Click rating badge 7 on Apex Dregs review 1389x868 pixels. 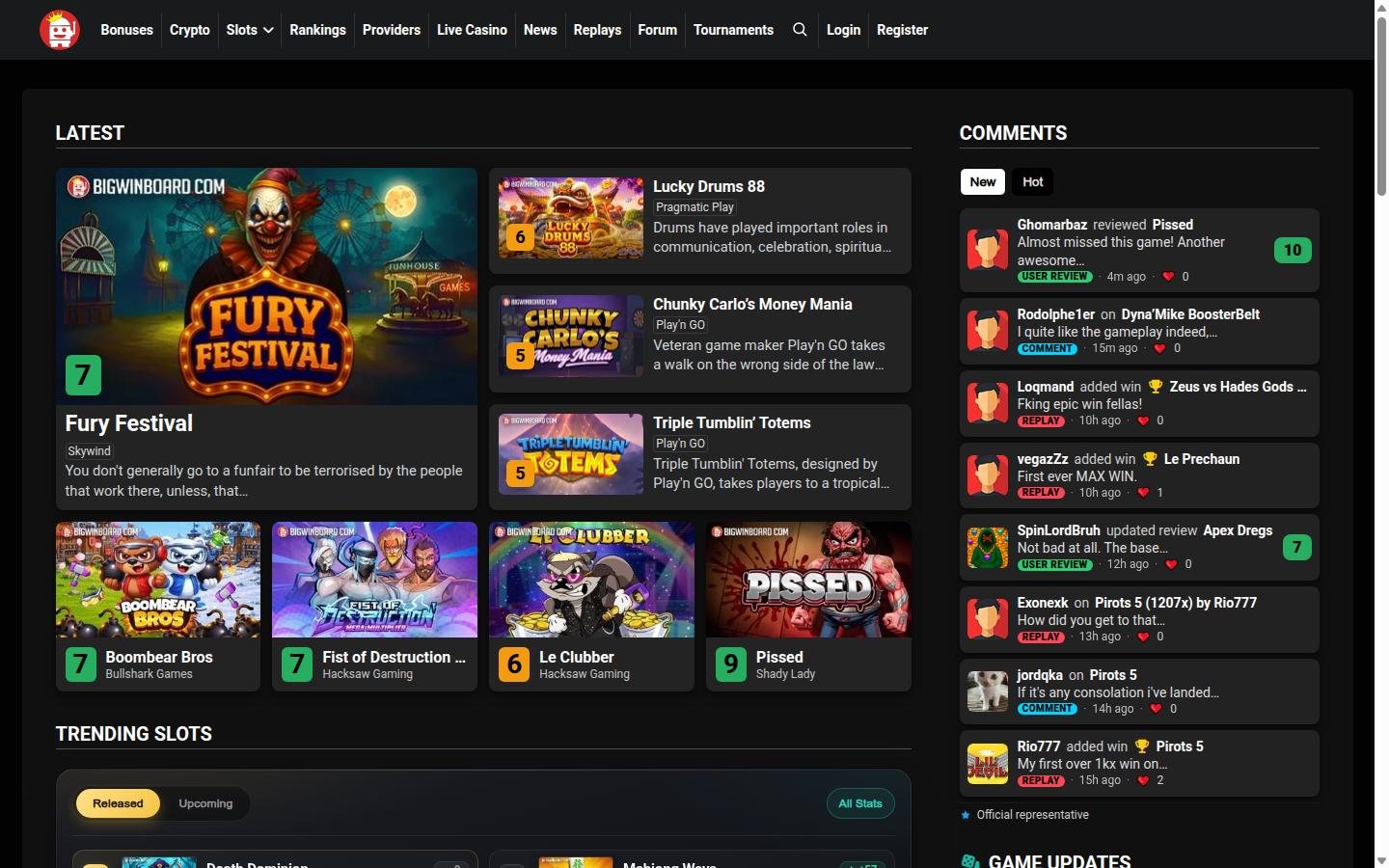click(x=1296, y=547)
